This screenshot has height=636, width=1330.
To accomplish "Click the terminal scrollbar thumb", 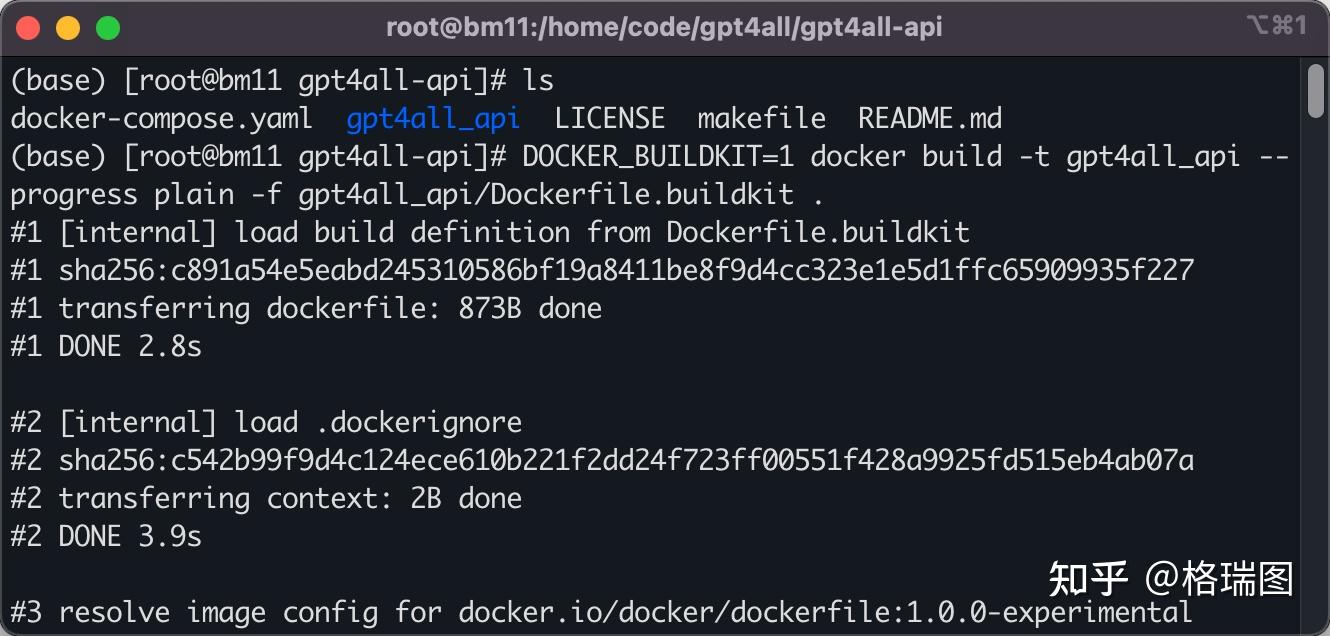I will click(1315, 91).
